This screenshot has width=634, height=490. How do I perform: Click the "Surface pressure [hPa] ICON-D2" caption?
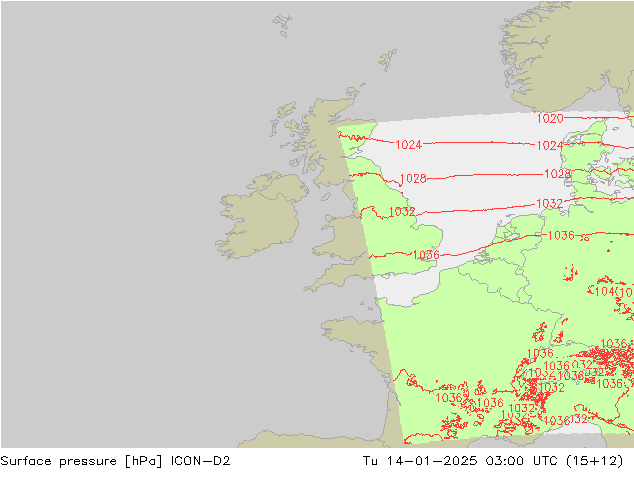pos(115,461)
